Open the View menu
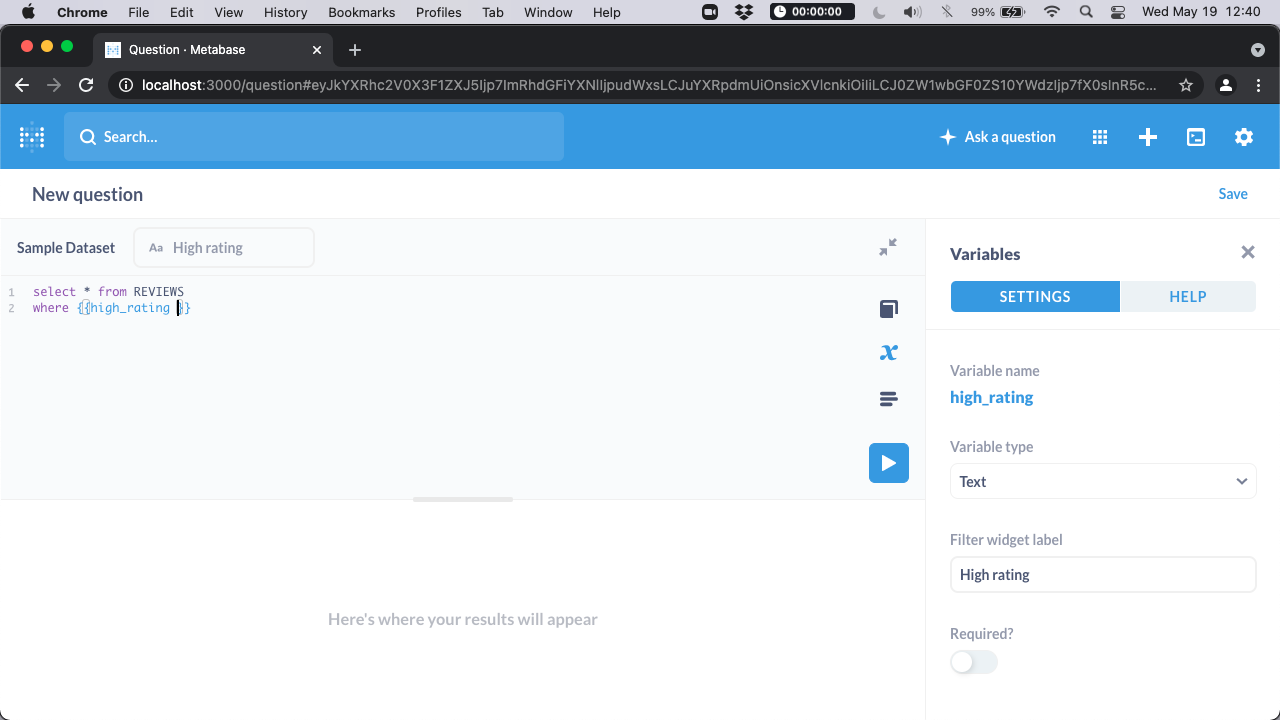This screenshot has height=720, width=1280. click(229, 12)
